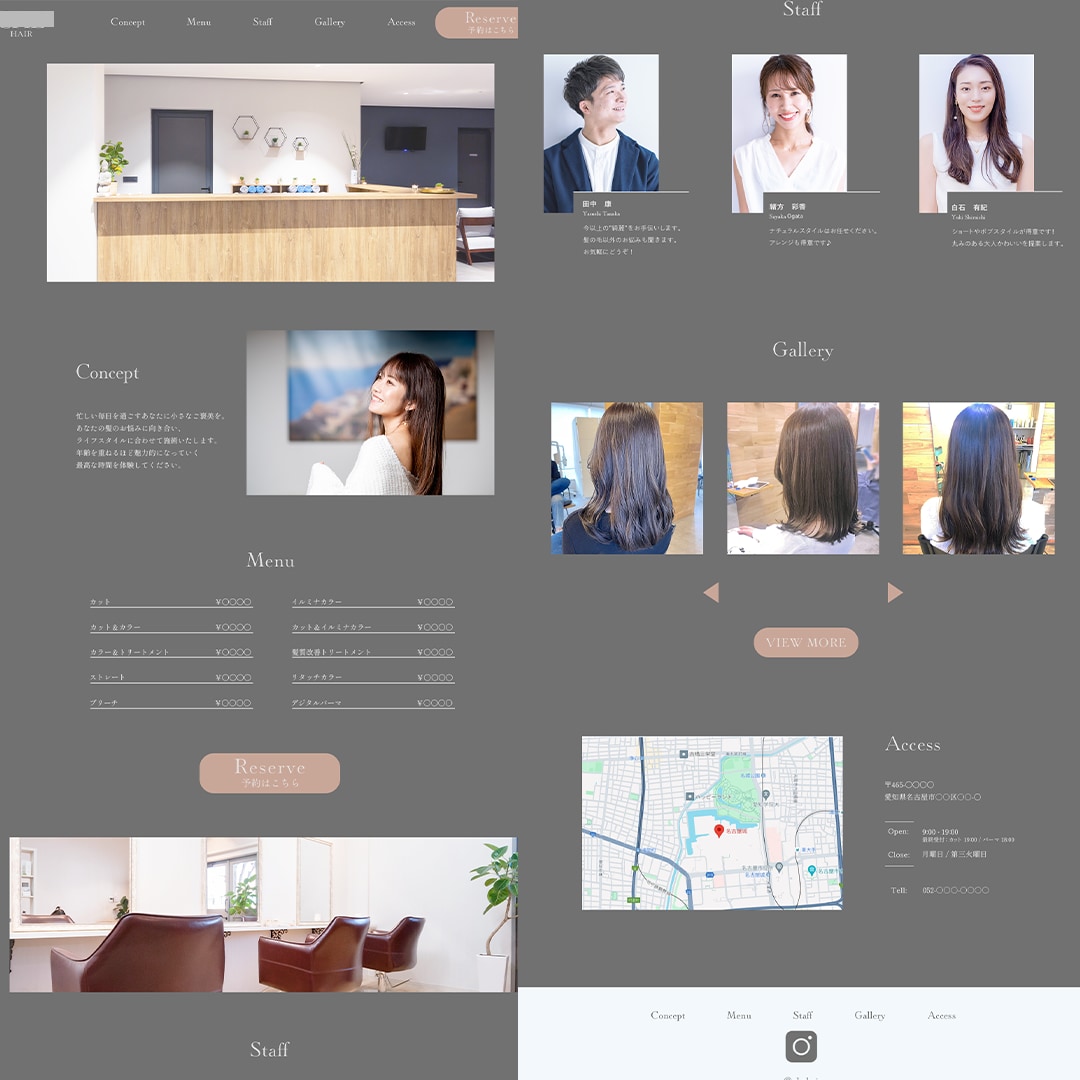
Task: Click the Reserve button in the header
Action: coord(477,23)
